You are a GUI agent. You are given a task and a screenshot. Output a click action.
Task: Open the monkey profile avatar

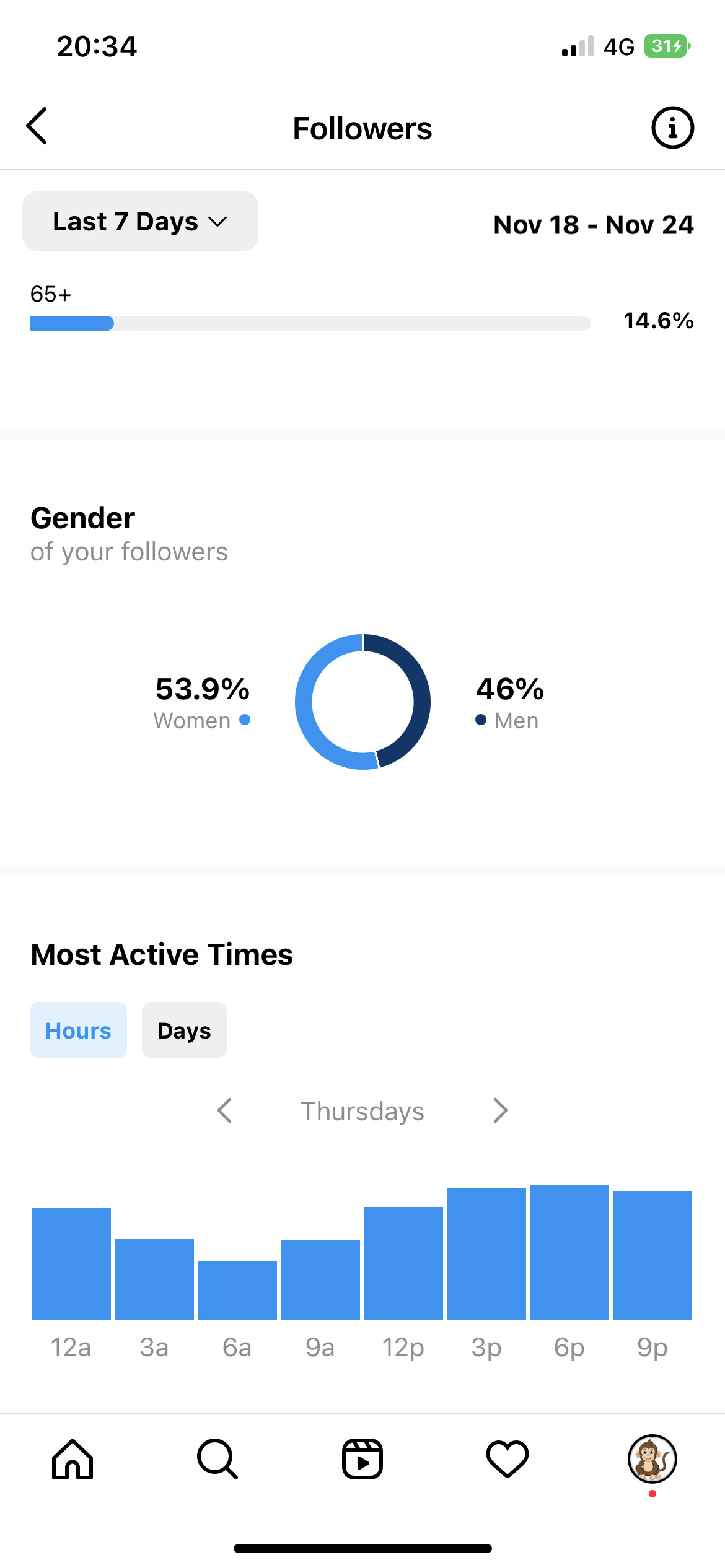pos(652,1459)
